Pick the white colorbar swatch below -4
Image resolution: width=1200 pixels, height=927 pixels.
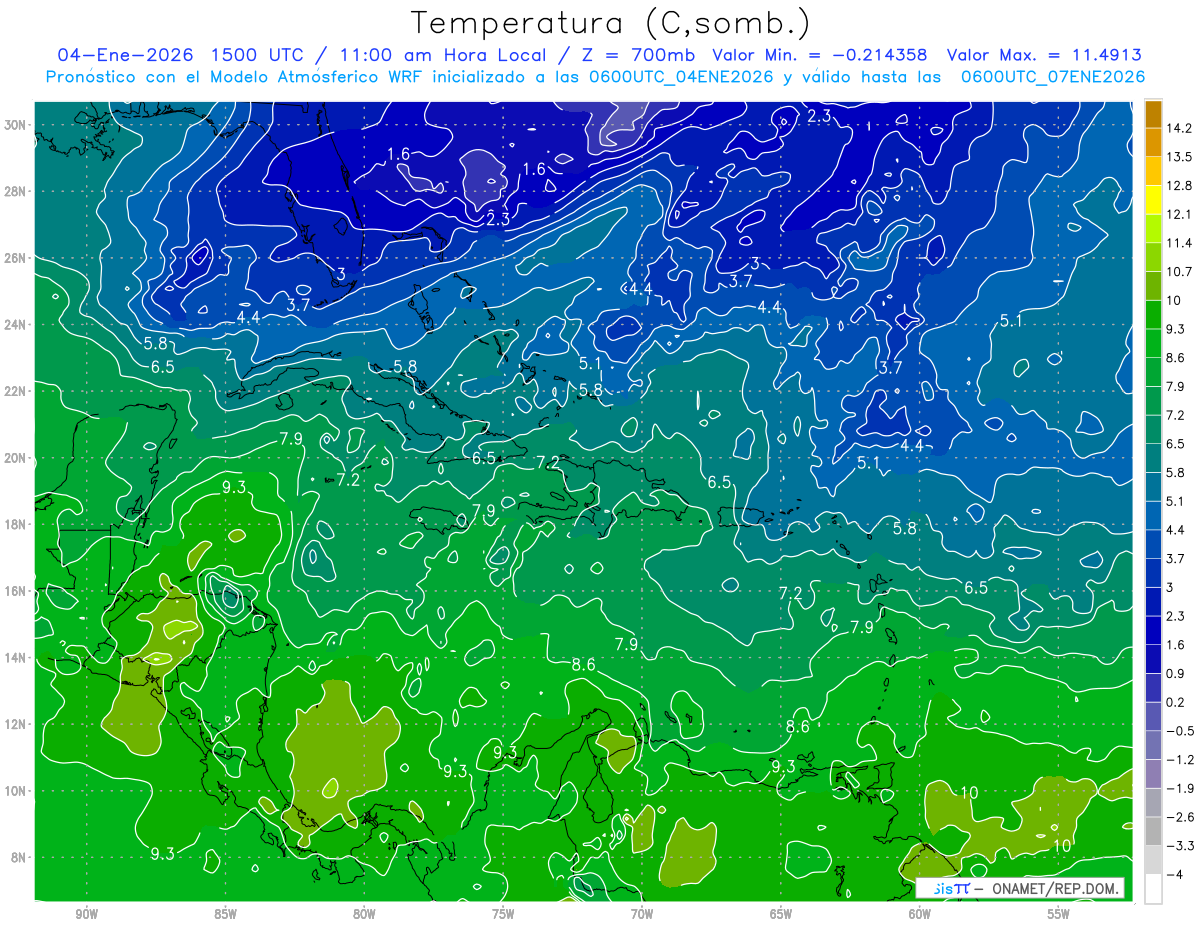tap(1153, 889)
